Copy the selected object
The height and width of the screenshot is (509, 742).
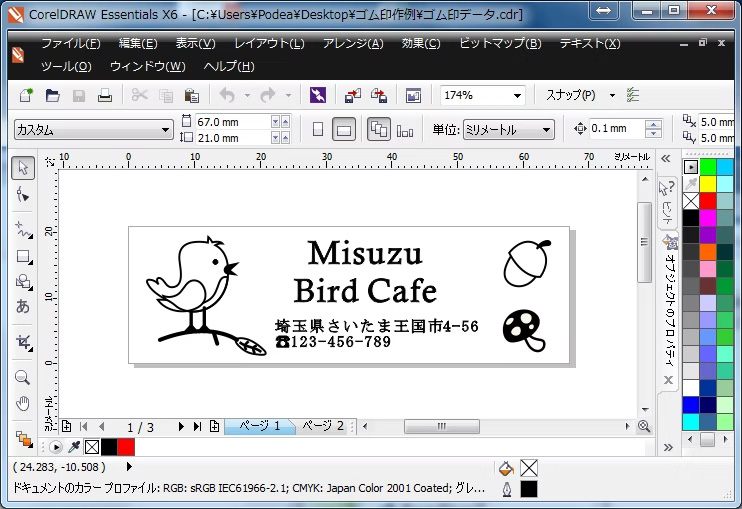tap(166, 95)
